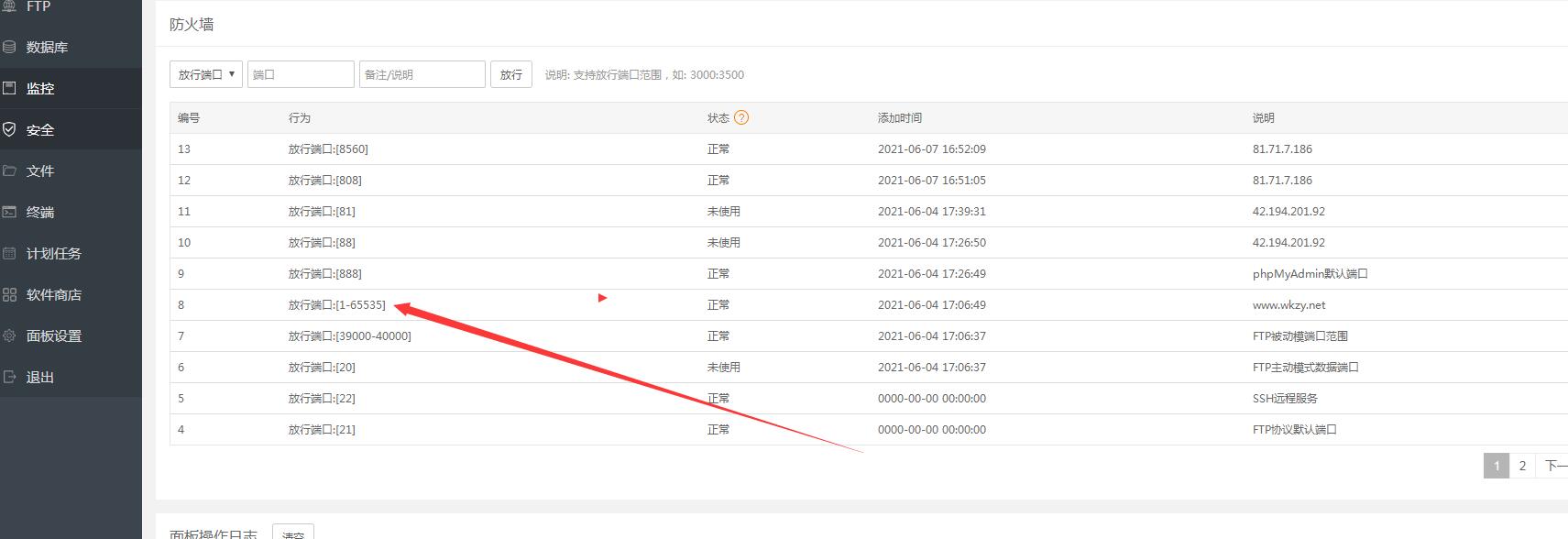Viewport: 1568px width, 539px height.
Task: Click the terminal icon in sidebar
Action: 9,212
